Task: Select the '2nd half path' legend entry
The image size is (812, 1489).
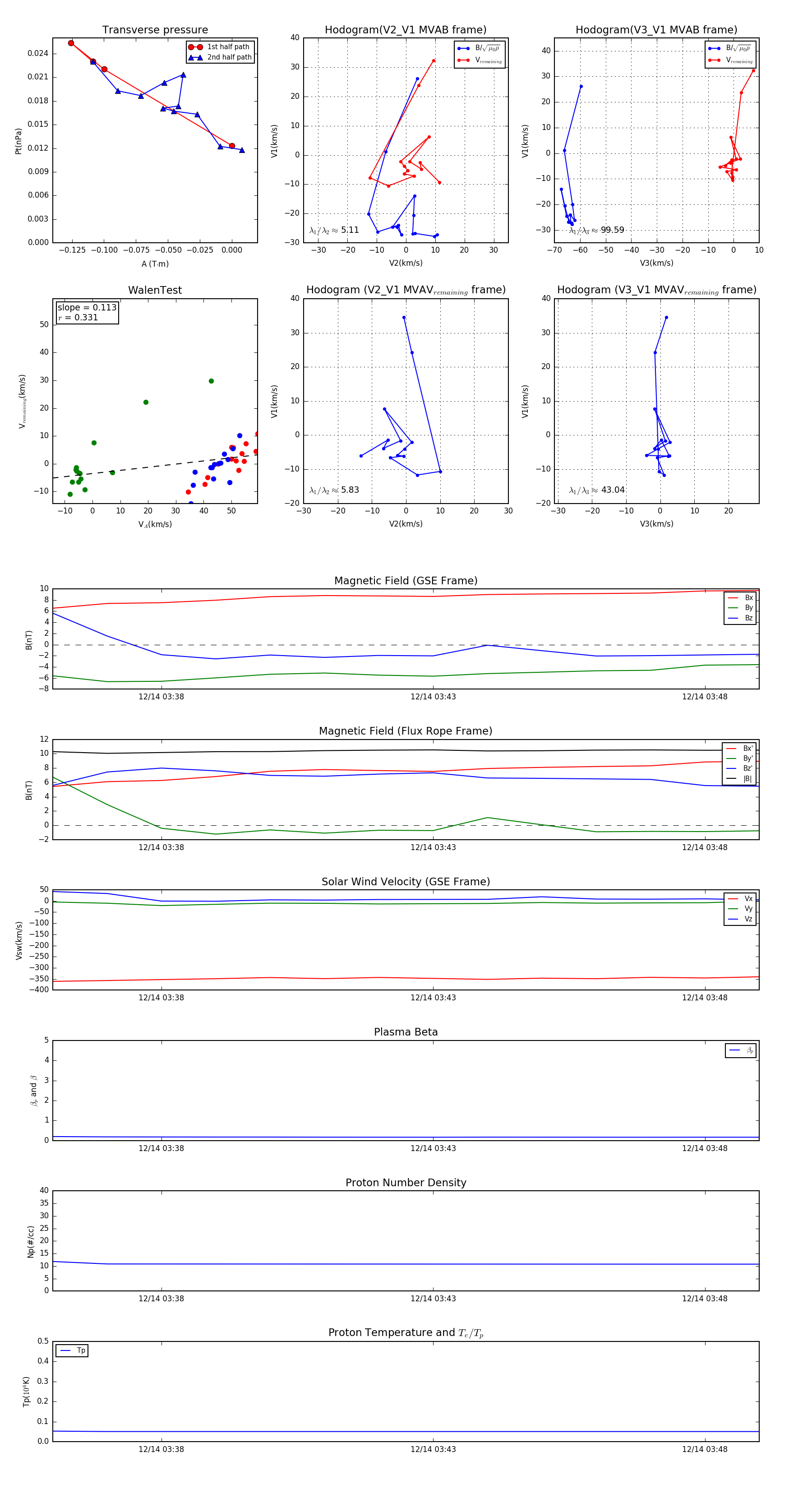Action: (220, 57)
